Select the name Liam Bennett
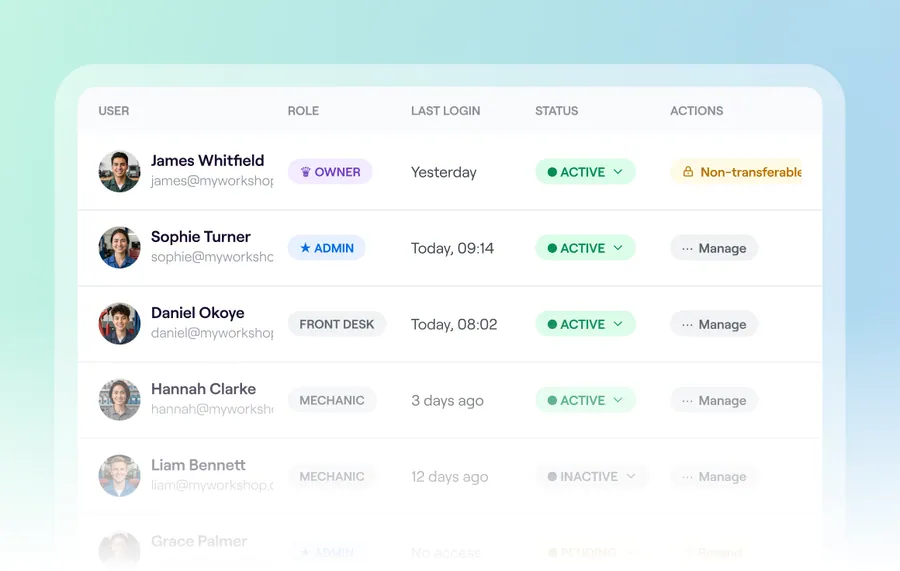Image resolution: width=900 pixels, height=571 pixels. (198, 465)
